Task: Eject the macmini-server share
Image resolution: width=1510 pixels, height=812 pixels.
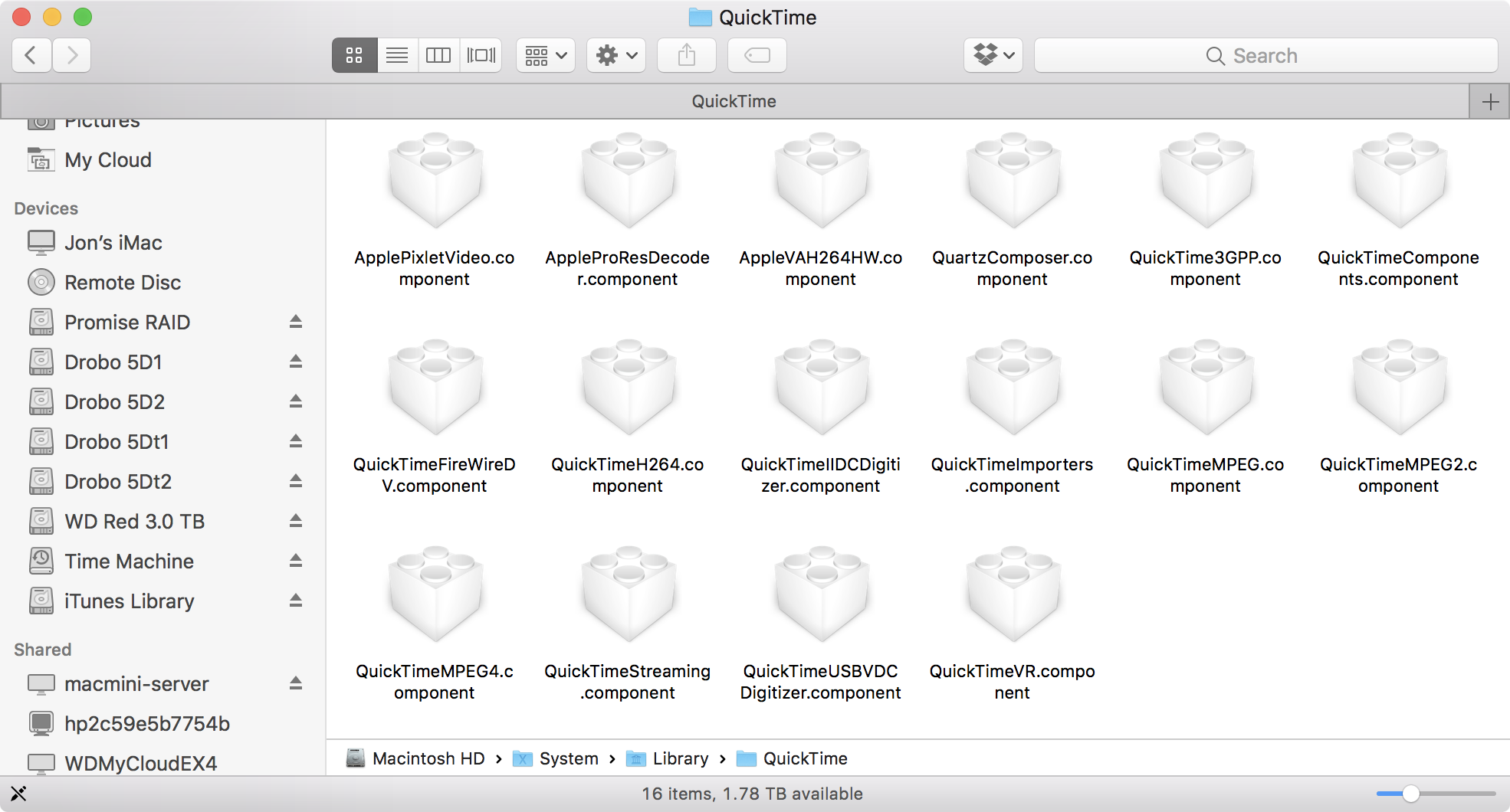Action: coord(296,683)
